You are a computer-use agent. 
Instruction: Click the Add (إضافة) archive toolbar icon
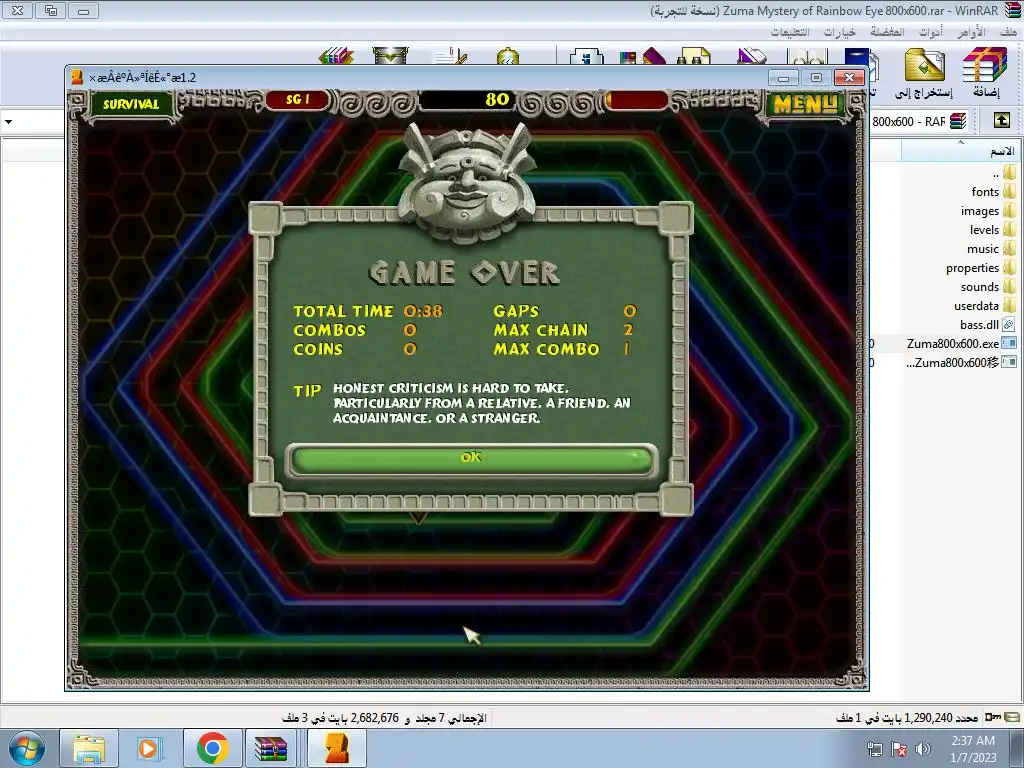click(985, 72)
